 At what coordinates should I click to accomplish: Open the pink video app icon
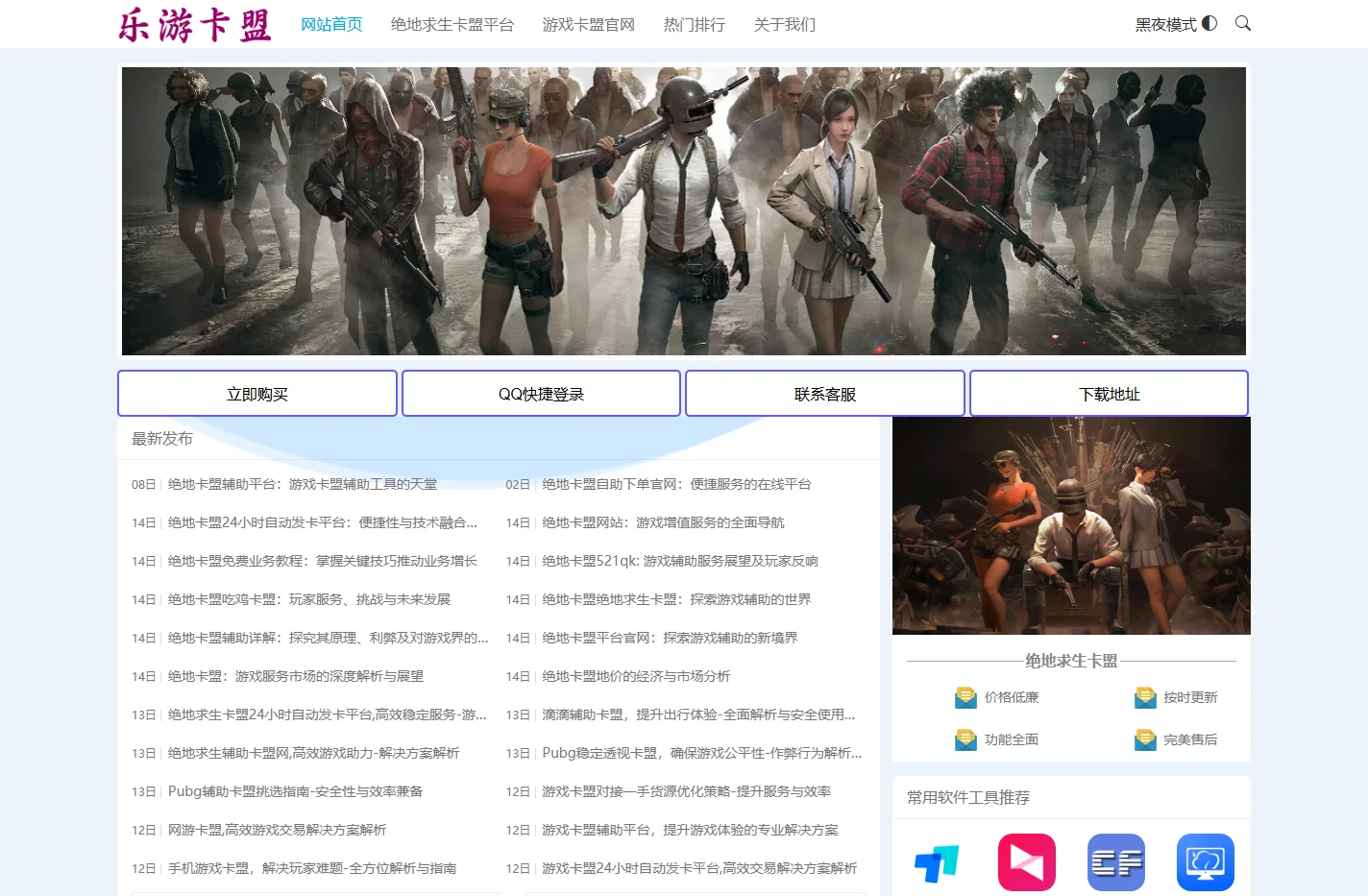coord(1027,862)
